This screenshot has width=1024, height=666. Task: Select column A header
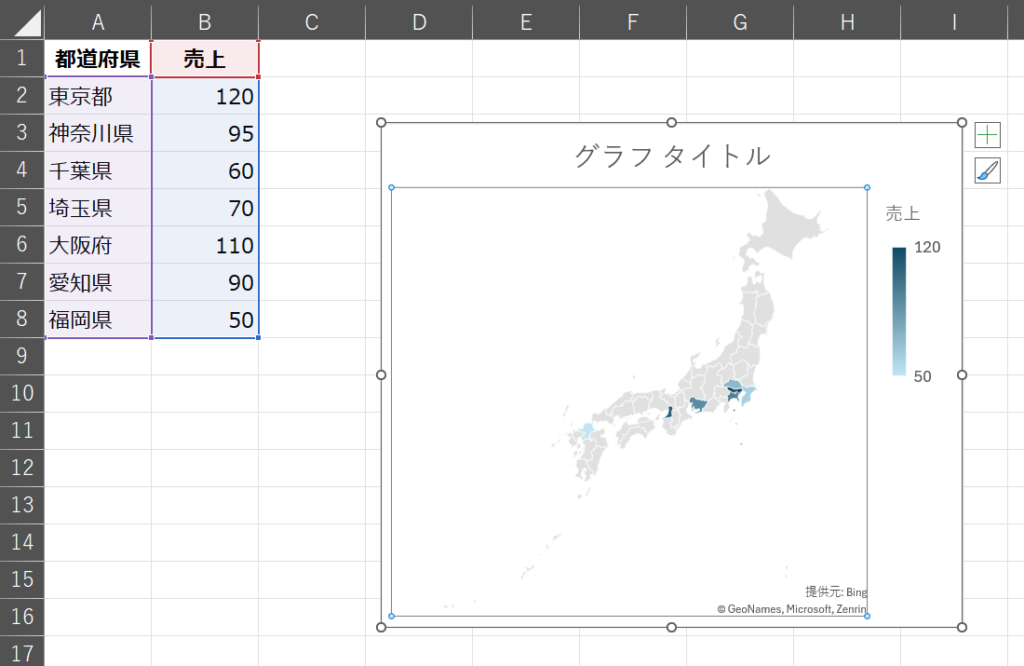(98, 21)
